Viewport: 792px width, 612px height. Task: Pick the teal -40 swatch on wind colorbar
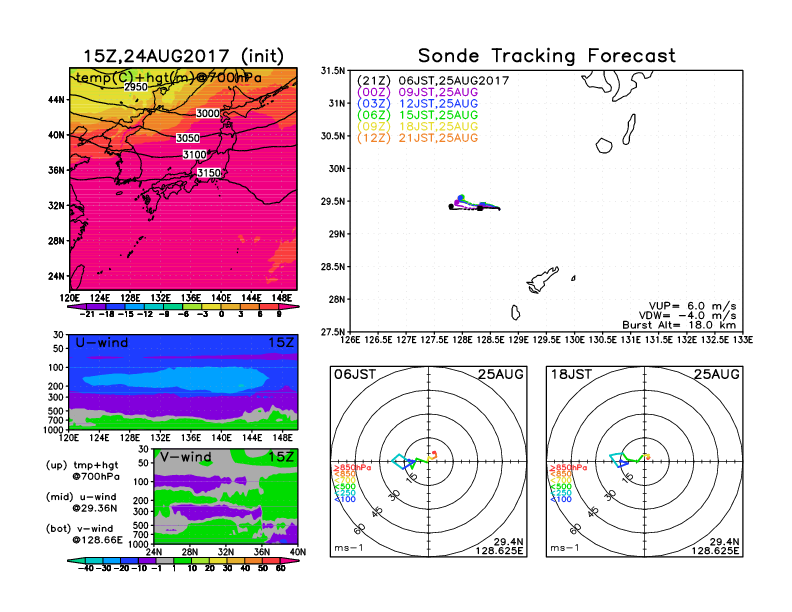coord(76,560)
